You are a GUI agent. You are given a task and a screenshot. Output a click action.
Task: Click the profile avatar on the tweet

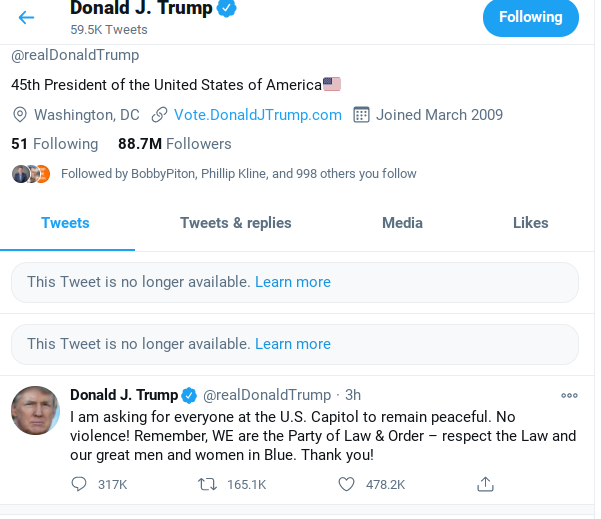coord(36,411)
